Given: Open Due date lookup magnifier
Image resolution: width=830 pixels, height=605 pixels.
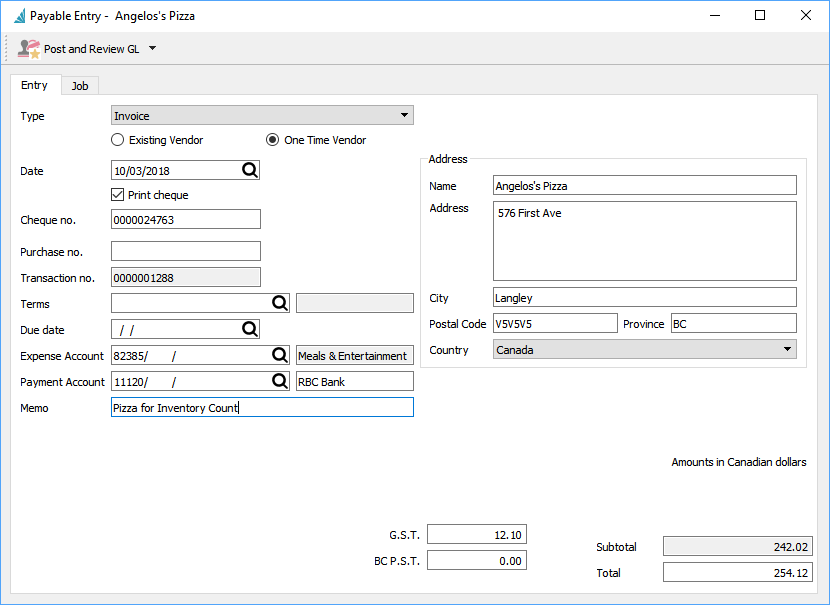Looking at the screenshot, I should (250, 329).
